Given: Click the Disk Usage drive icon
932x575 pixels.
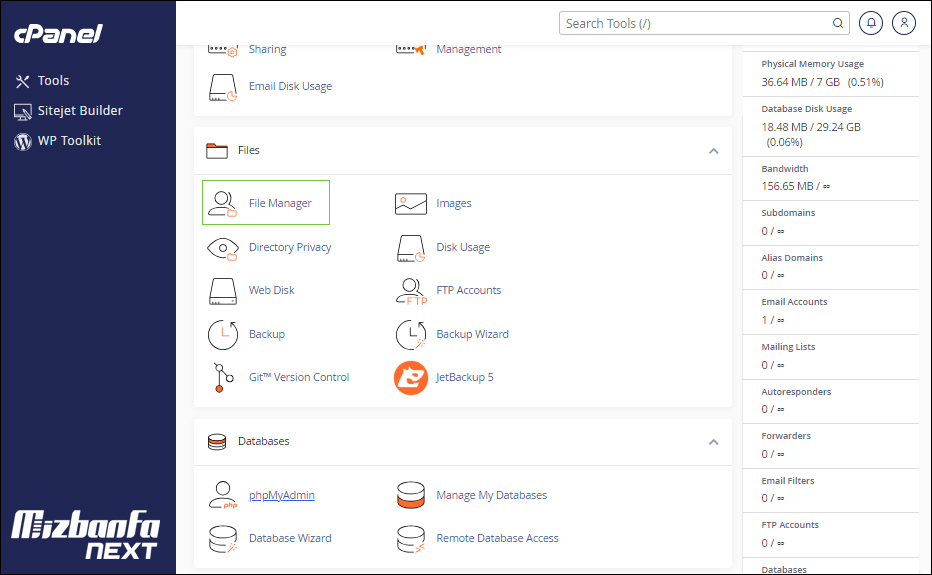Looking at the screenshot, I should pyautogui.click(x=411, y=248).
